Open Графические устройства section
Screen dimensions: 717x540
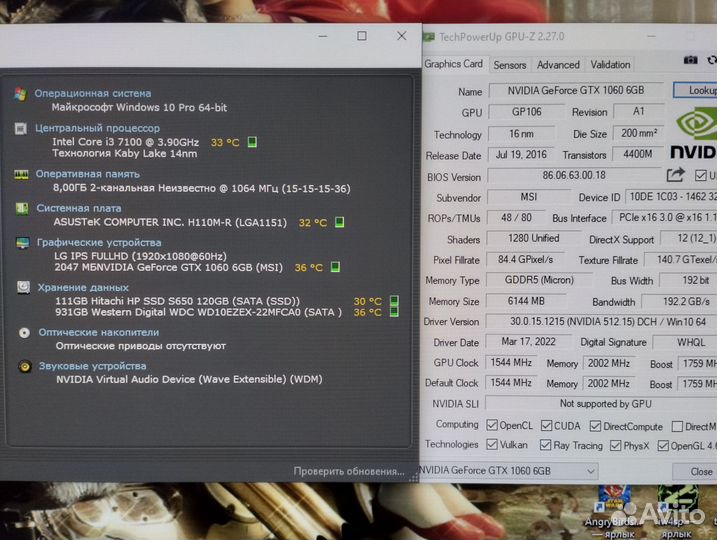[x=98, y=243]
